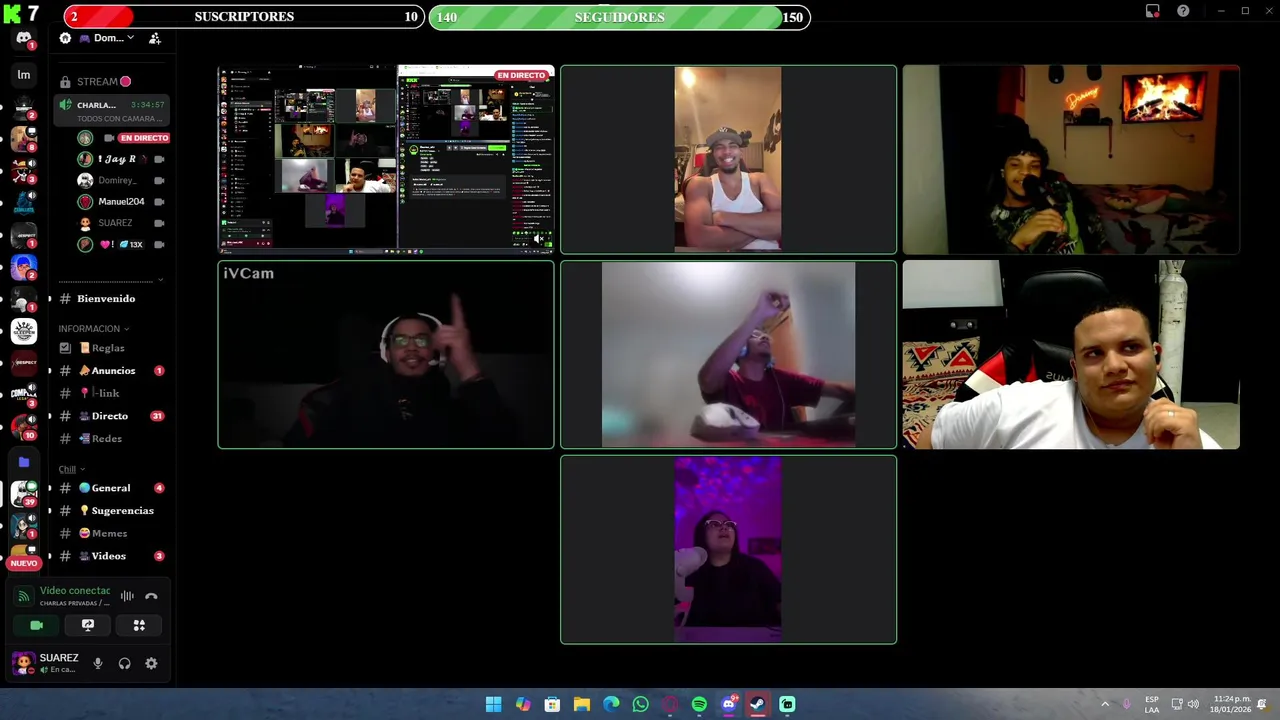Open noise suppression waveform icon
Image resolution: width=1280 pixels, height=720 pixels.
click(127, 596)
